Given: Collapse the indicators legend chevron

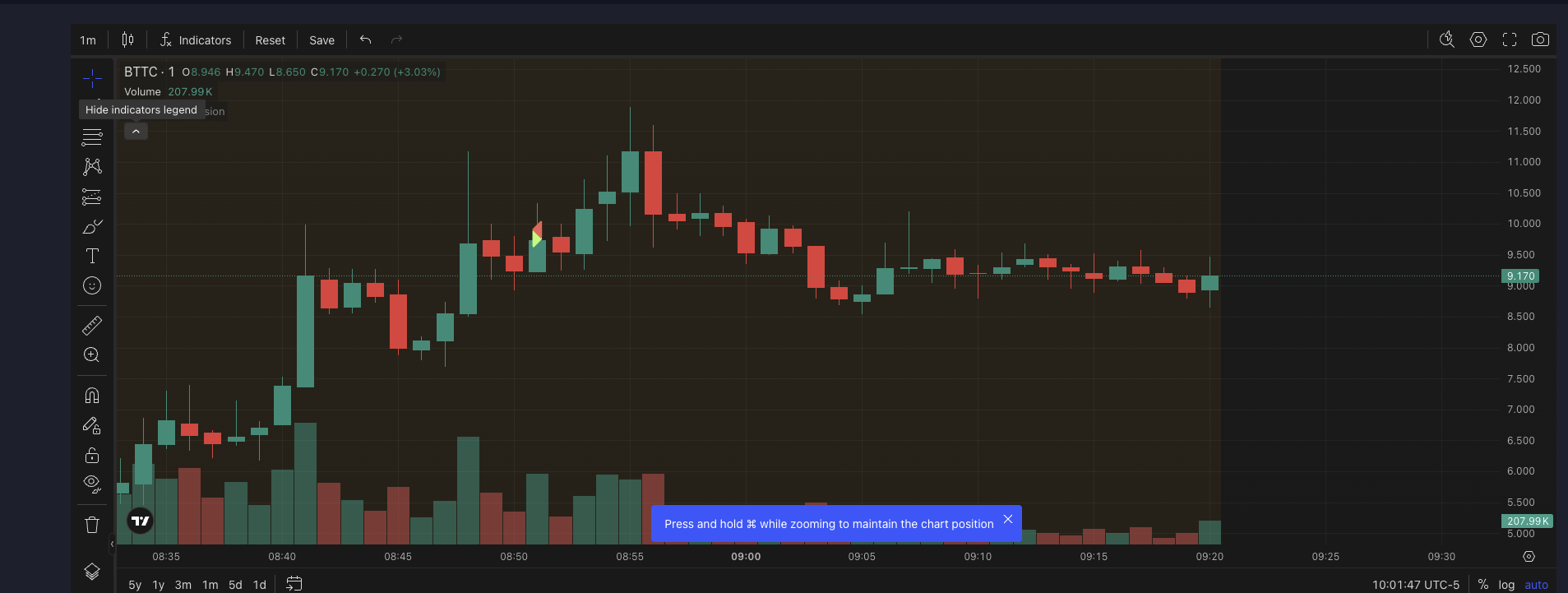Looking at the screenshot, I should pyautogui.click(x=136, y=132).
